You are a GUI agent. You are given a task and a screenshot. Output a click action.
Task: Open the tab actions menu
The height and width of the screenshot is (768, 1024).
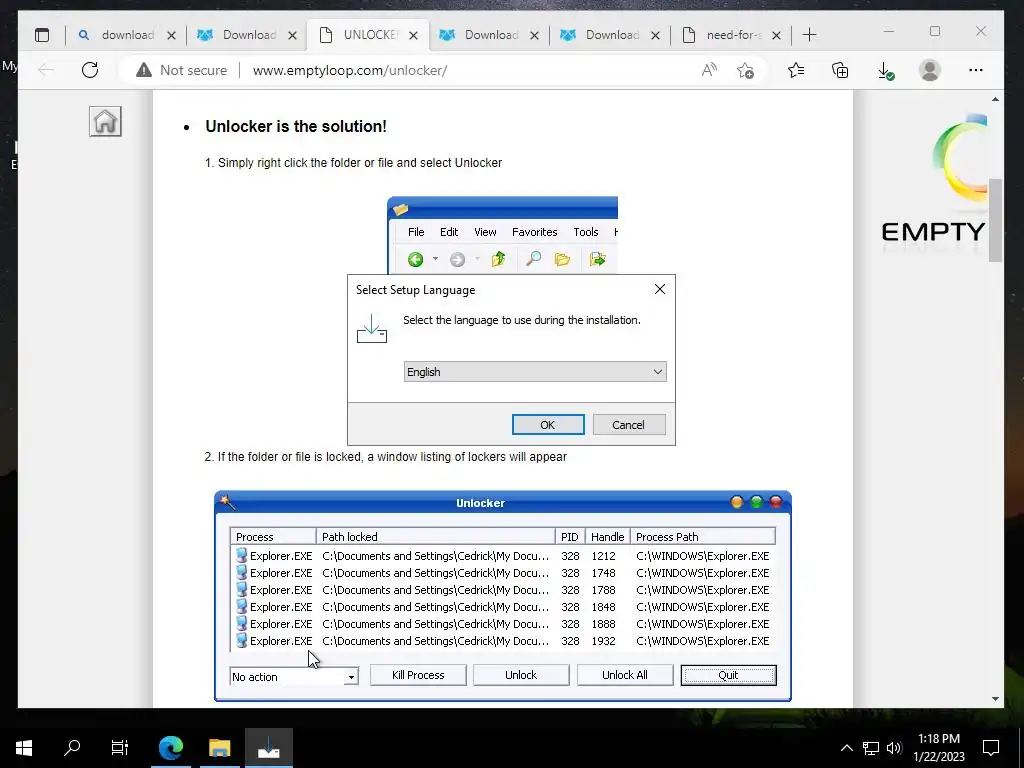tap(42, 35)
